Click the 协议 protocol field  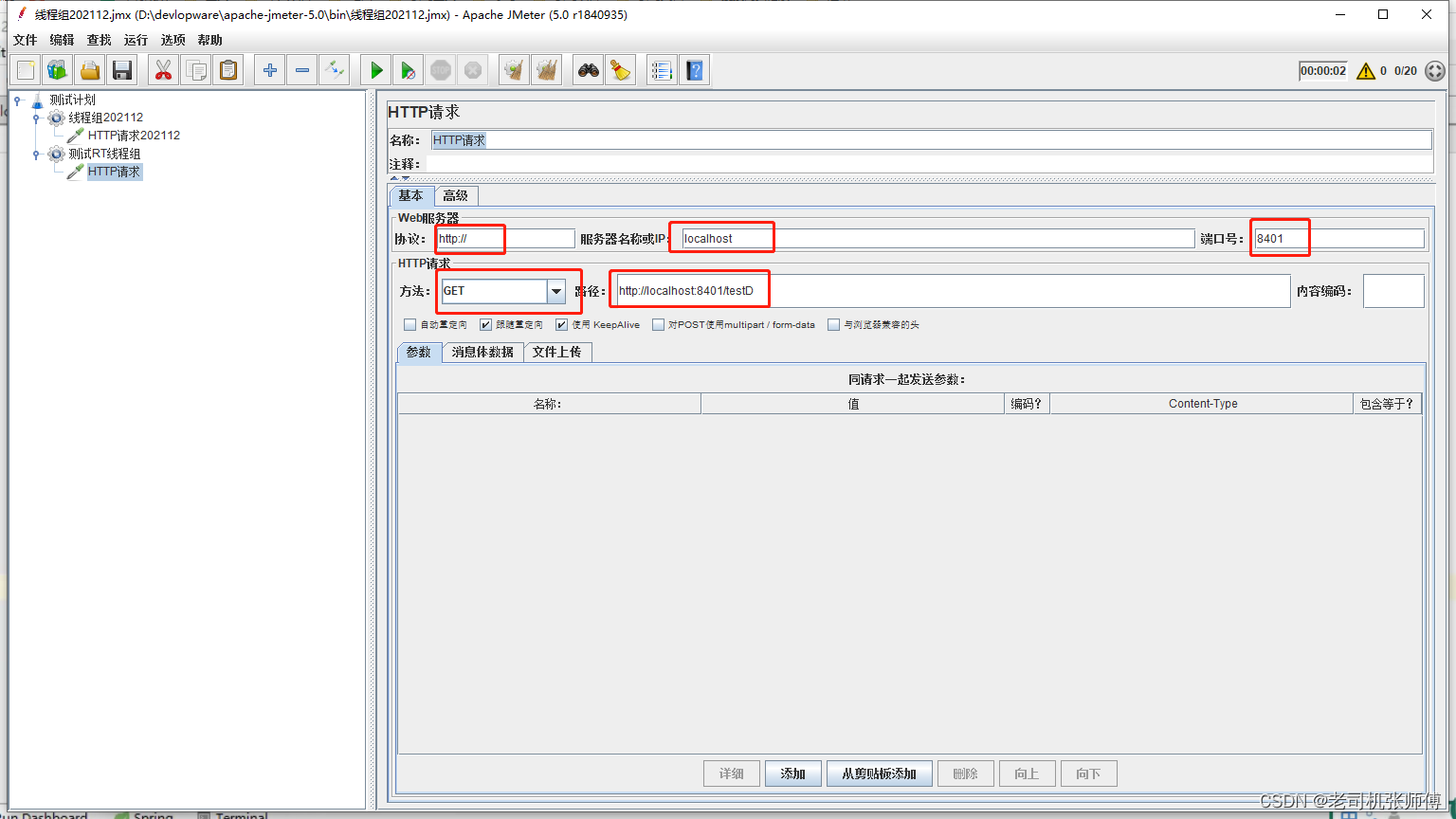click(x=505, y=239)
